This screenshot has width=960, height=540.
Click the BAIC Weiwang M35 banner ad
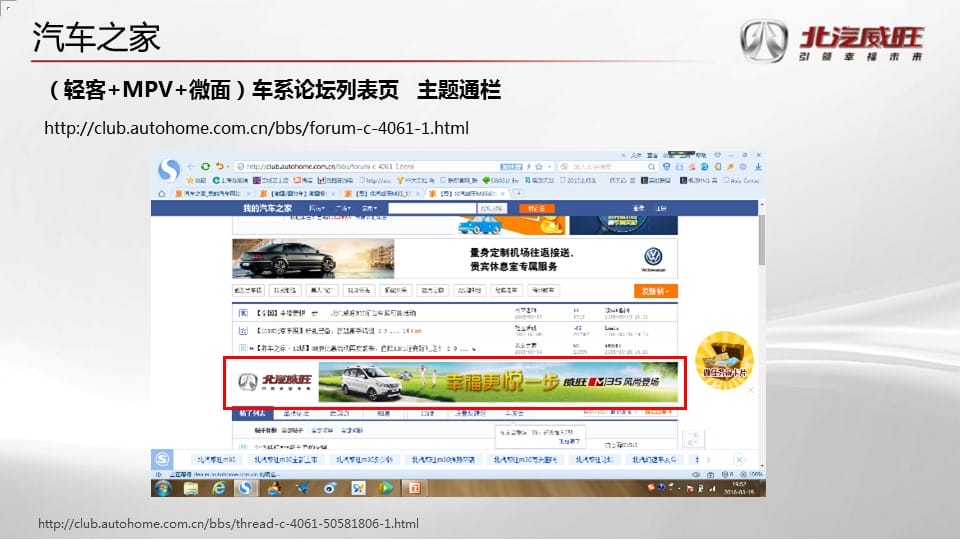pyautogui.click(x=454, y=383)
